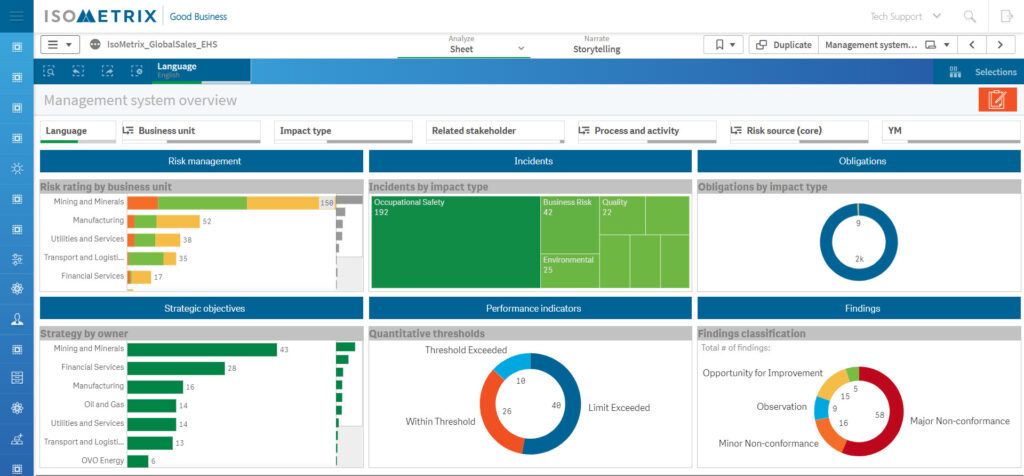The width and height of the screenshot is (1024, 476).
Task: Open the Business unit filter pane
Action: (191, 131)
